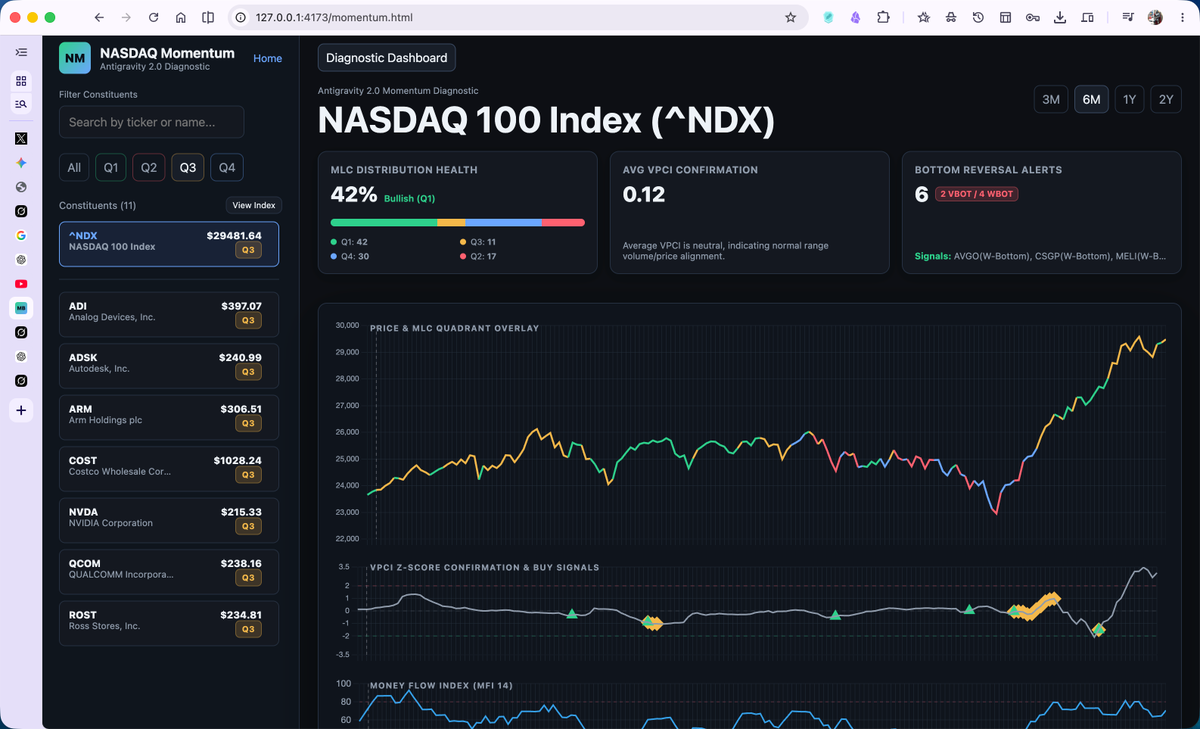The height and width of the screenshot is (729, 1200).
Task: Select the ADSK Autodesk card
Action: point(169,366)
